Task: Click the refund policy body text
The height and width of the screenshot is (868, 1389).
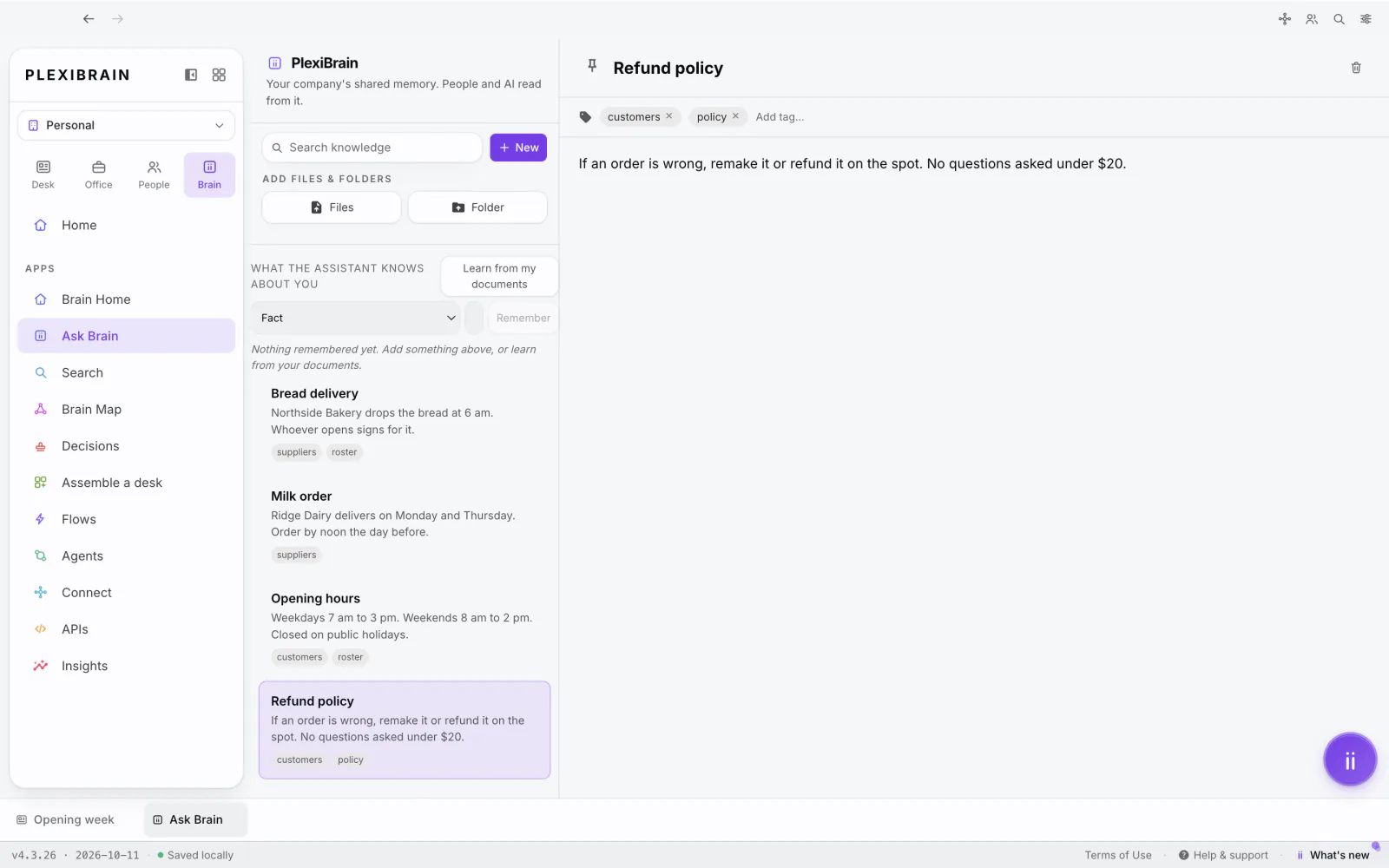Action: point(852,163)
